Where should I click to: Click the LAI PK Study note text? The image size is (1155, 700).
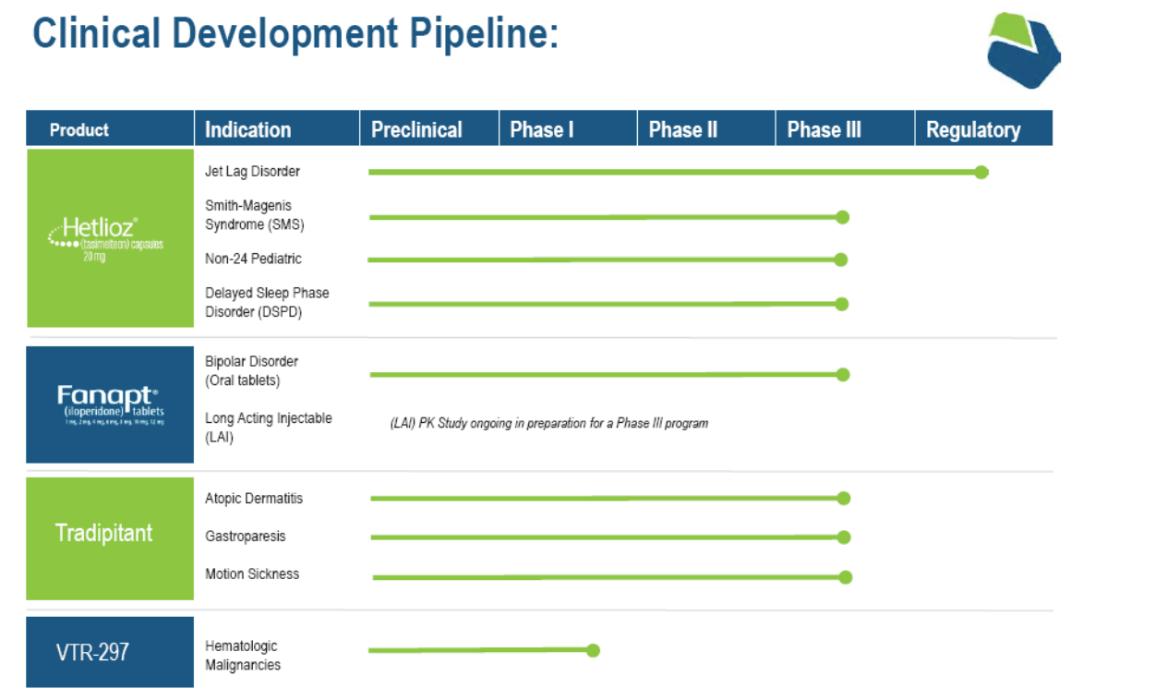[548, 424]
